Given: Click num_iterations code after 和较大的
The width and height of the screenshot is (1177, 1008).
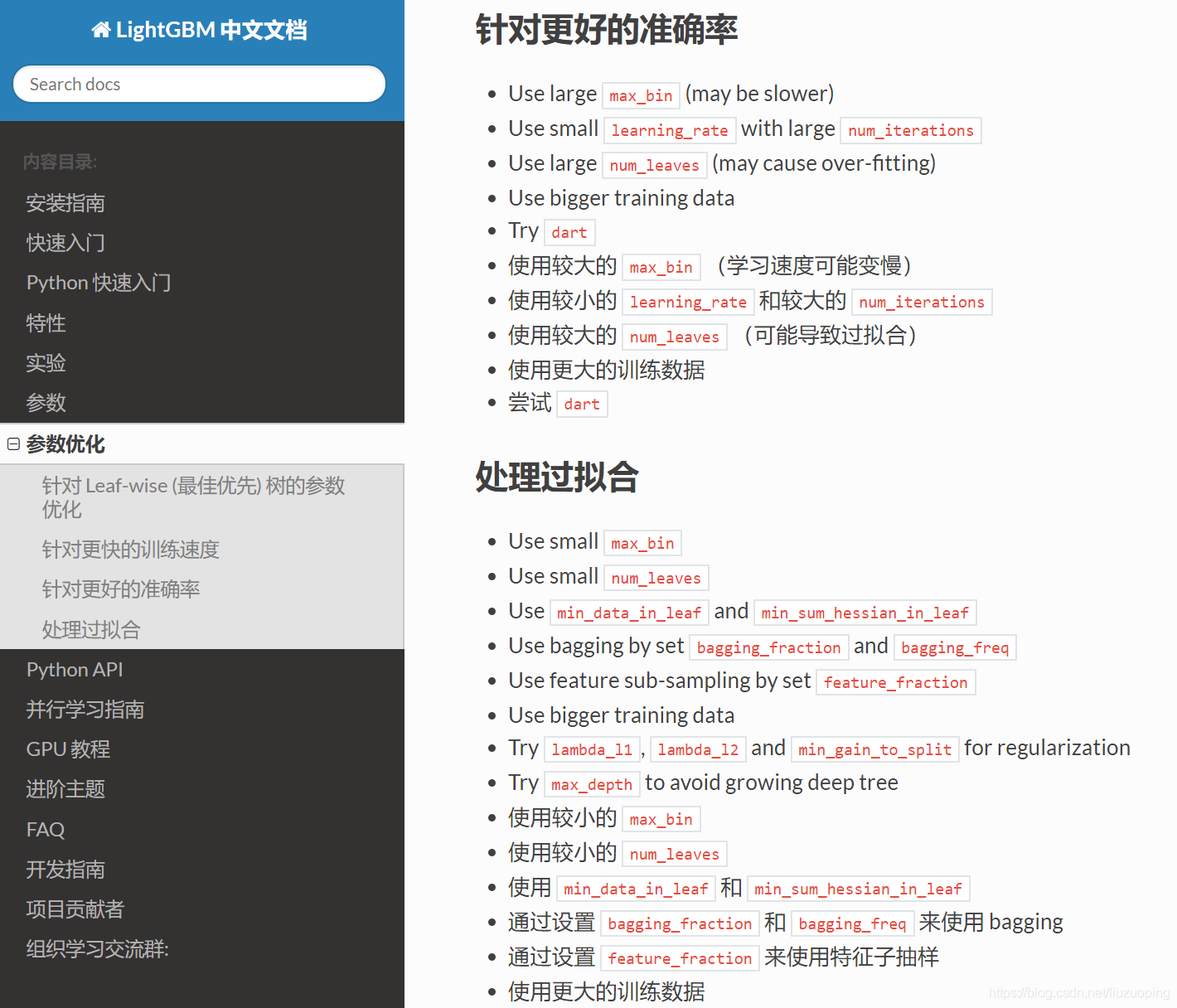Looking at the screenshot, I should pos(922,302).
